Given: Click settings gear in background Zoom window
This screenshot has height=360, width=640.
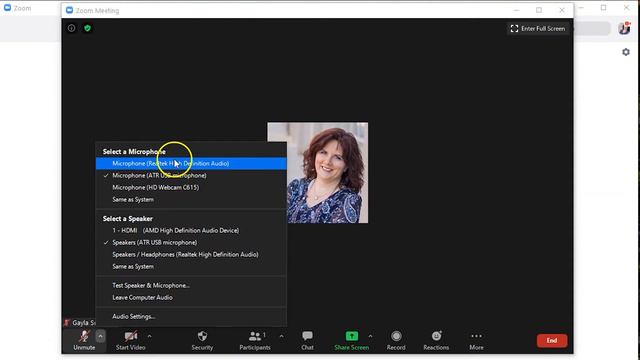Looking at the screenshot, I should (x=626, y=52).
